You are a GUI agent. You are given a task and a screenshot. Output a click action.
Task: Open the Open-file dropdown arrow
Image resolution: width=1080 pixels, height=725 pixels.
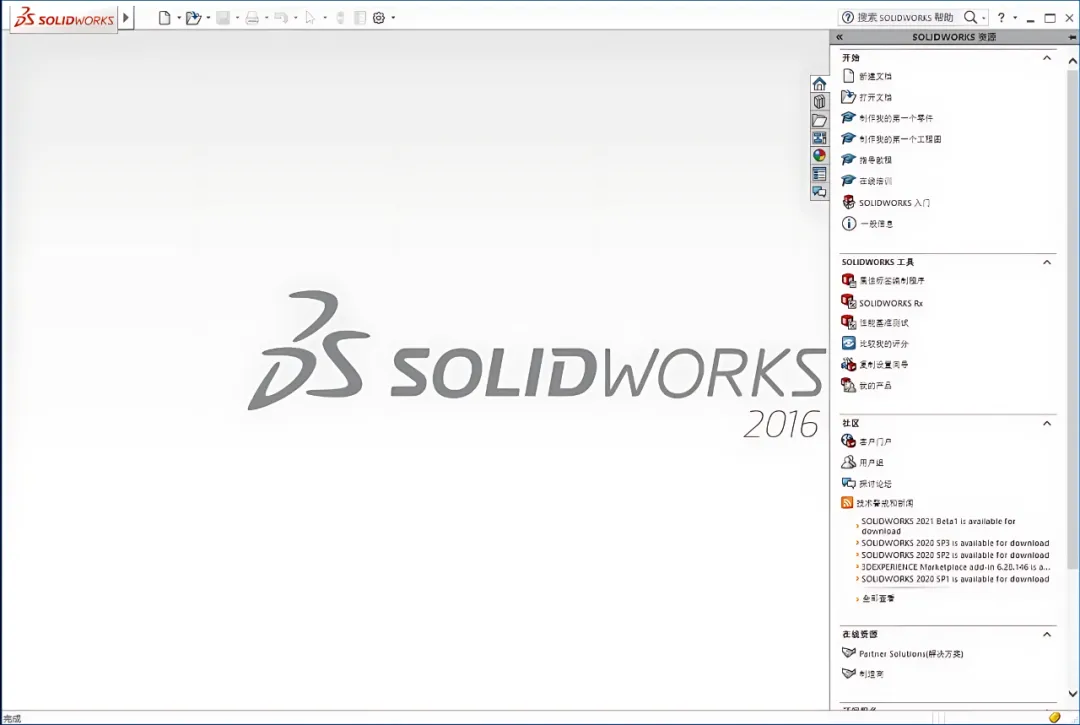pyautogui.click(x=208, y=18)
